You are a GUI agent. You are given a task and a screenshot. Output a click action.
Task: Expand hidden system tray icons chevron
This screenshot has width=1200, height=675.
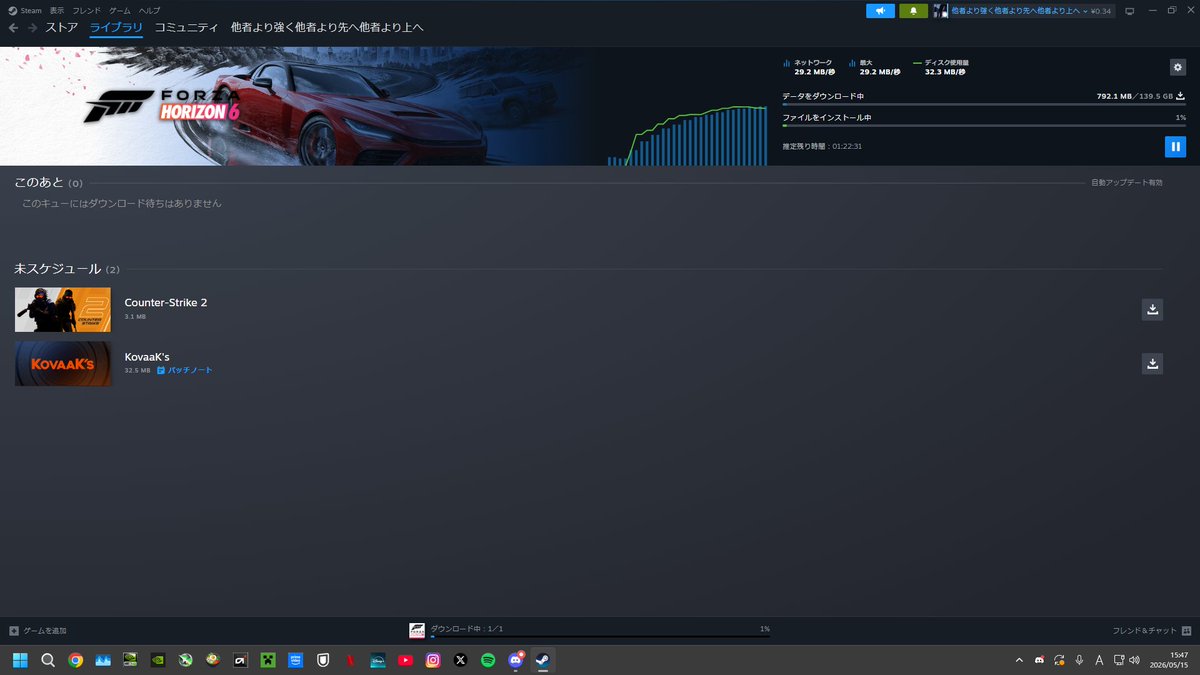(x=1019, y=660)
